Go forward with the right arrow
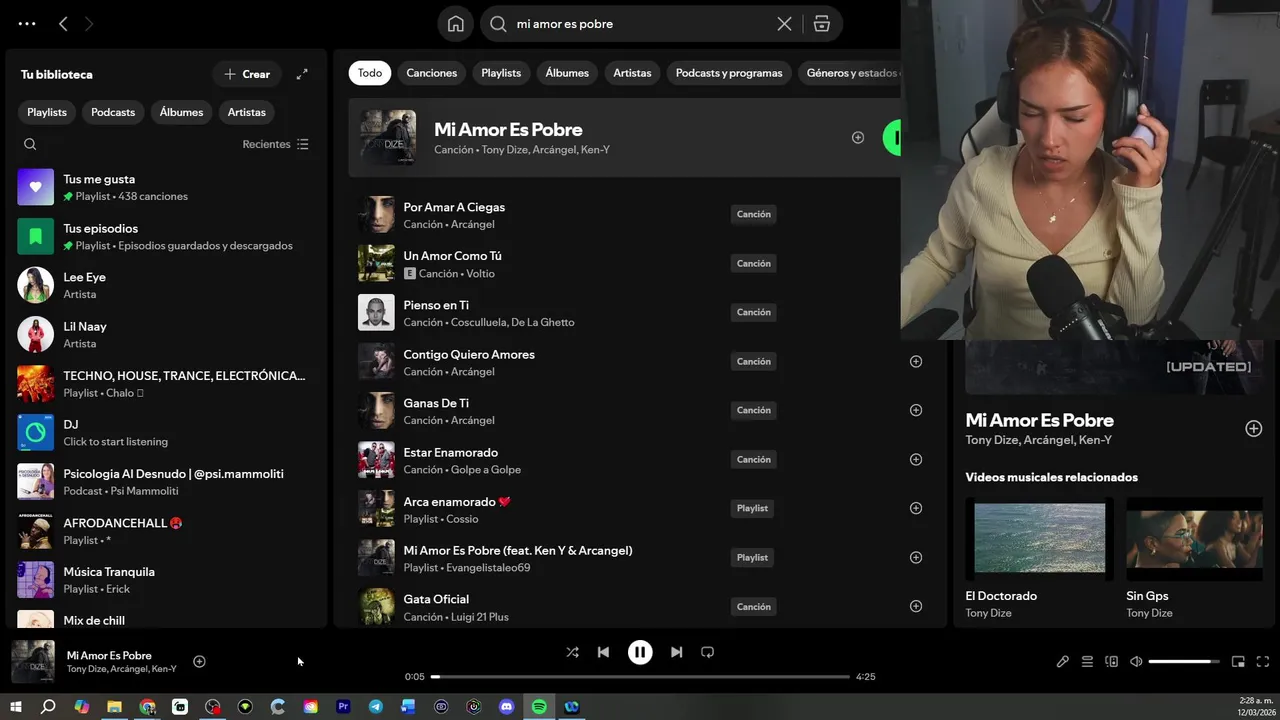 pyautogui.click(x=89, y=24)
